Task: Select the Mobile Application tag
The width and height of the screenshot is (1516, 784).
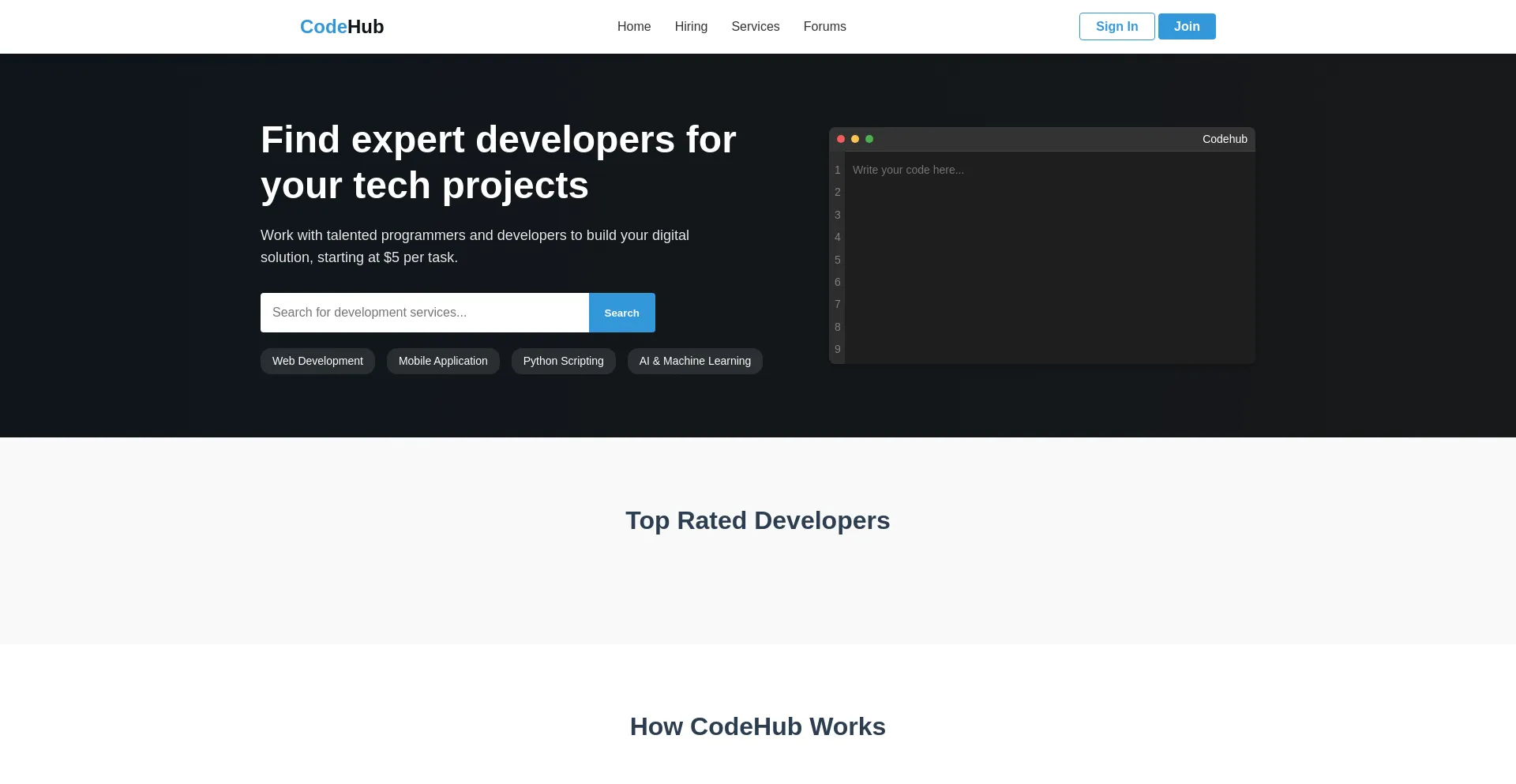Action: click(x=443, y=361)
